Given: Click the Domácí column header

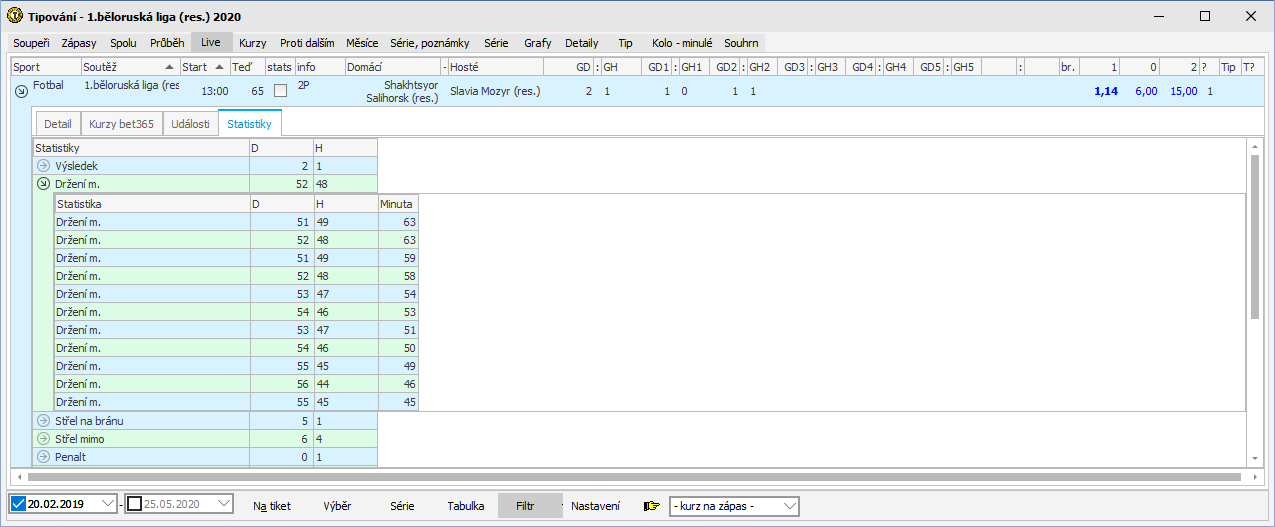Looking at the screenshot, I should click(x=392, y=67).
